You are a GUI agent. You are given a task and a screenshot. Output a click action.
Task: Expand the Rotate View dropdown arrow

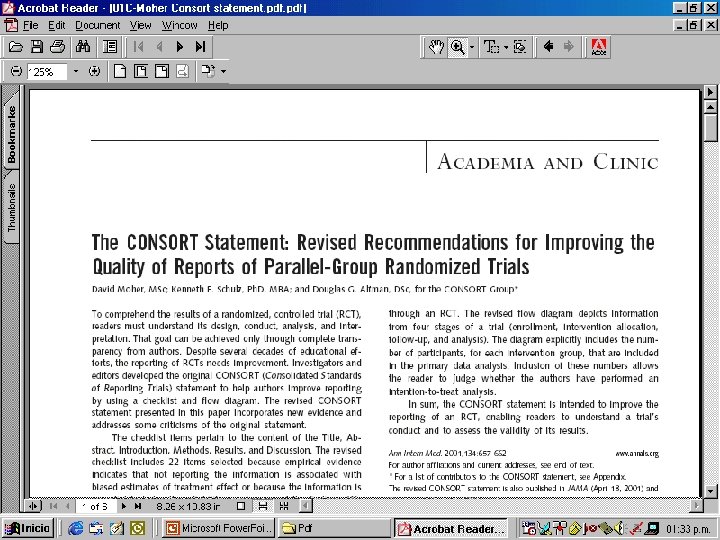pos(223,71)
